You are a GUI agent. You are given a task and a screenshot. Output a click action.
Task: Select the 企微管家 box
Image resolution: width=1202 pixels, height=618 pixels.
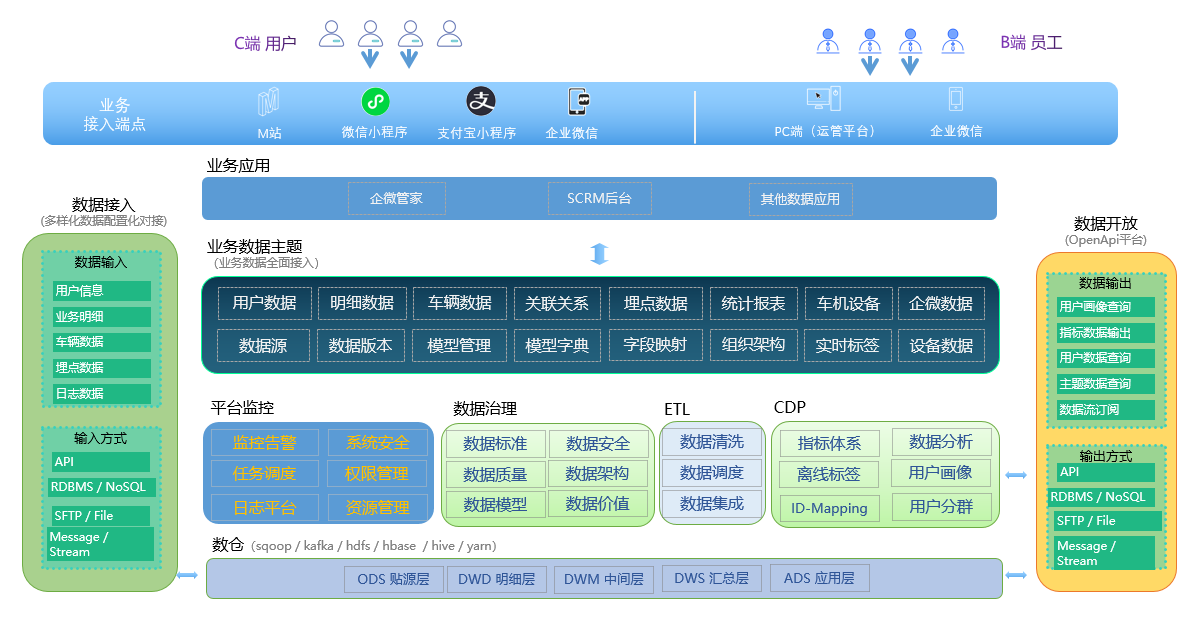click(396, 198)
